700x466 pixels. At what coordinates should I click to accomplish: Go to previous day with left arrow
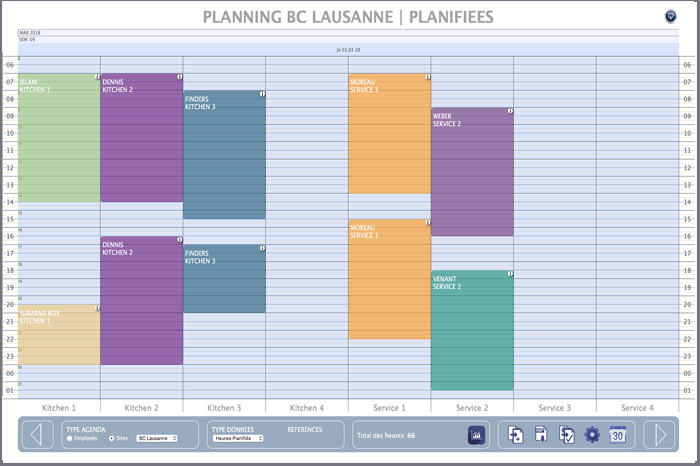[37, 434]
